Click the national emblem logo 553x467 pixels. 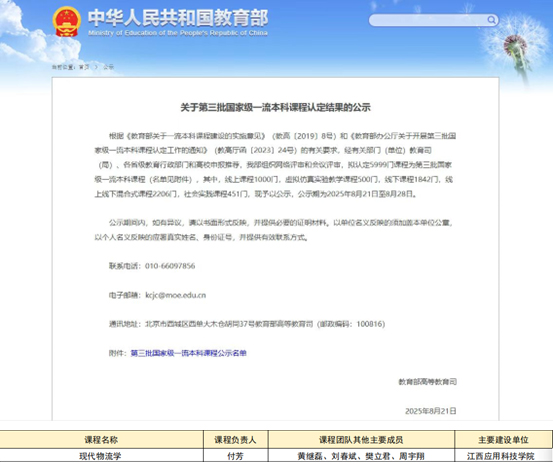(x=67, y=22)
